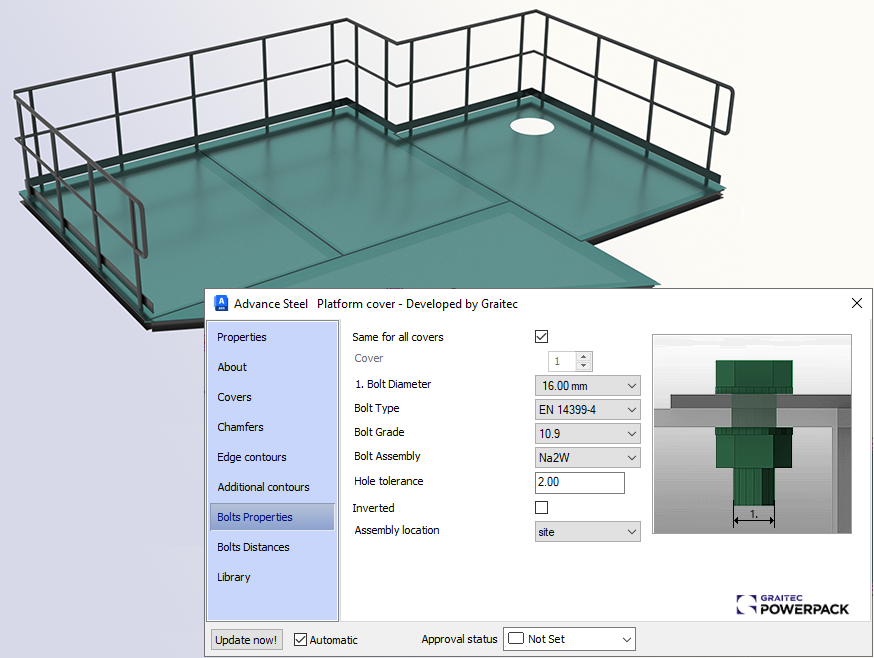Screen dimensions: 874x658
Task: Click the Hole tolerance input field
Action: click(580, 482)
